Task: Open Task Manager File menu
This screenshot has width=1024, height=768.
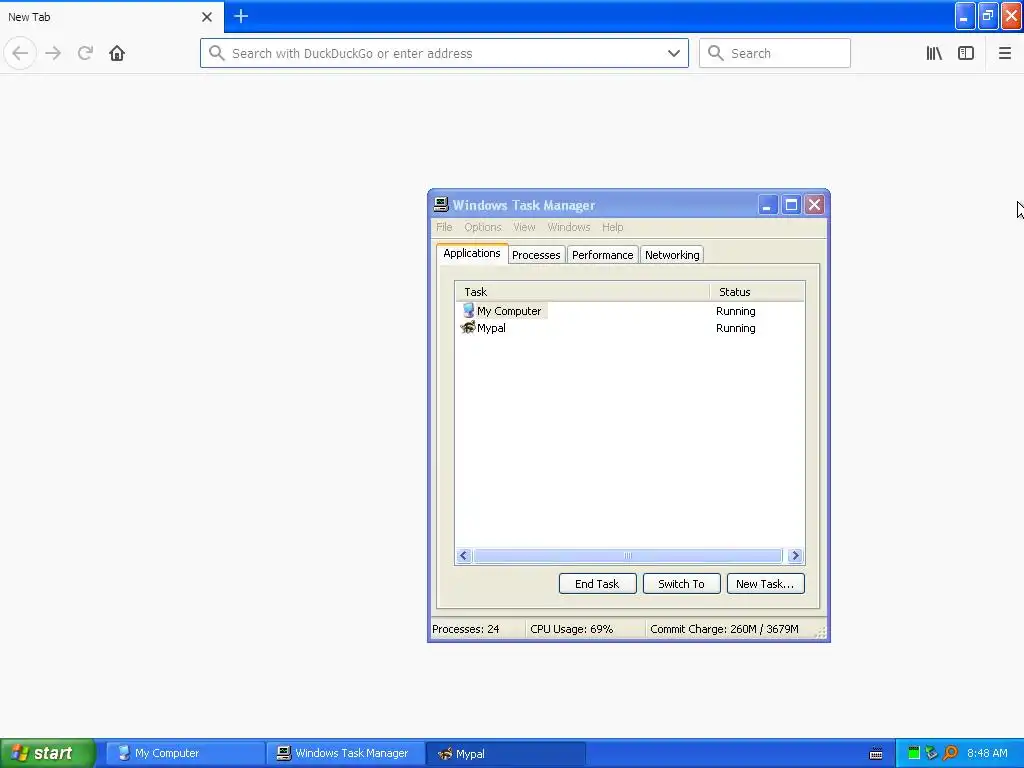Action: tap(444, 227)
